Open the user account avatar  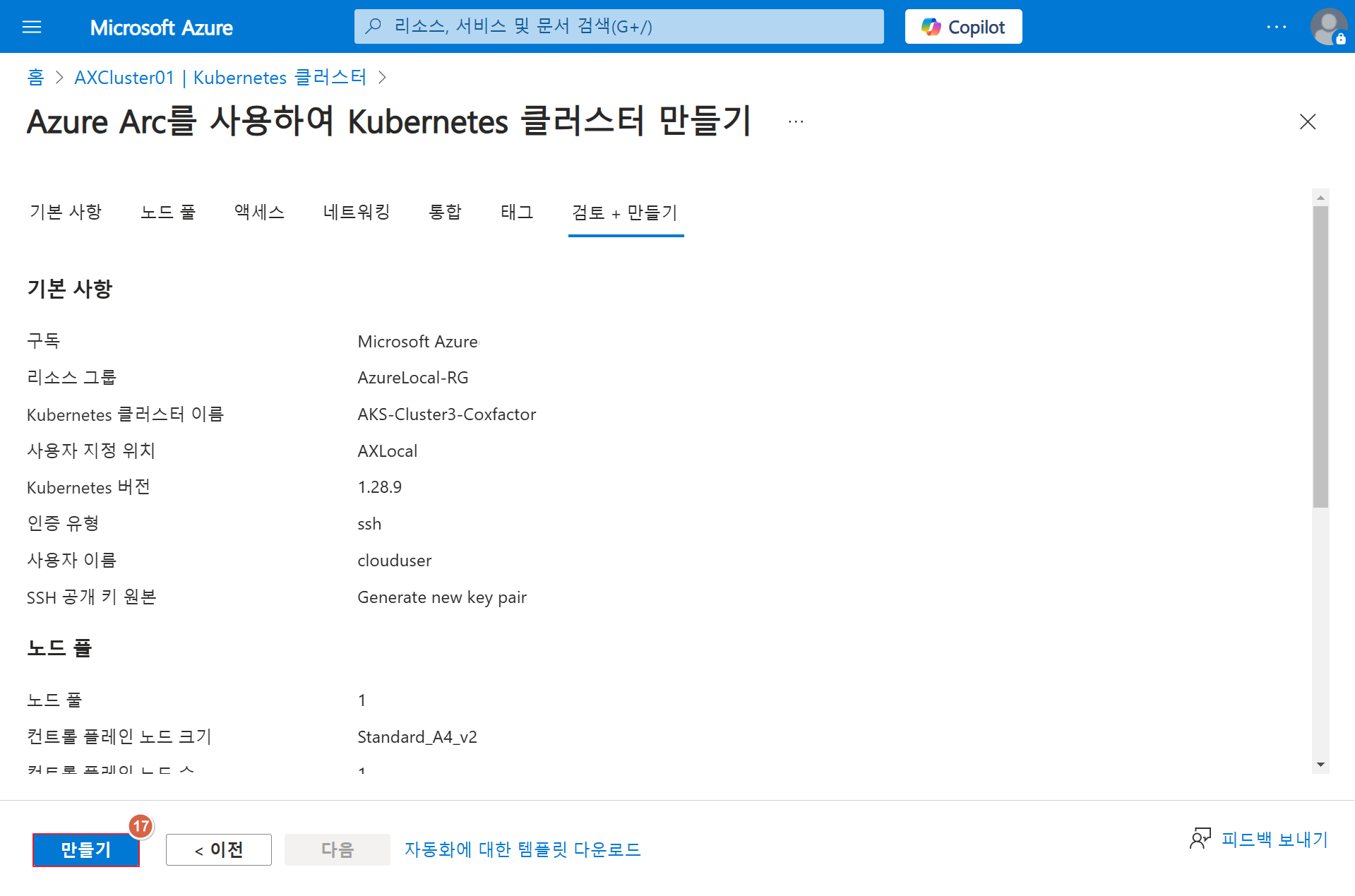tap(1329, 27)
